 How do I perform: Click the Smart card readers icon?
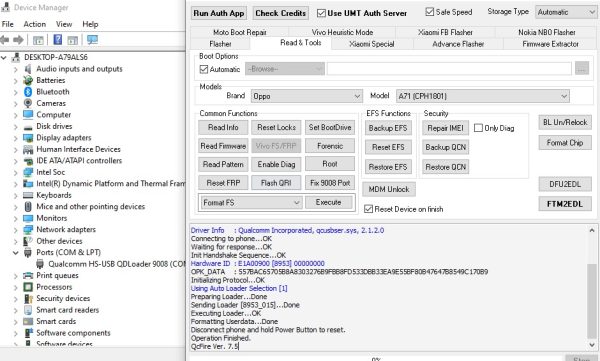click(x=28, y=310)
